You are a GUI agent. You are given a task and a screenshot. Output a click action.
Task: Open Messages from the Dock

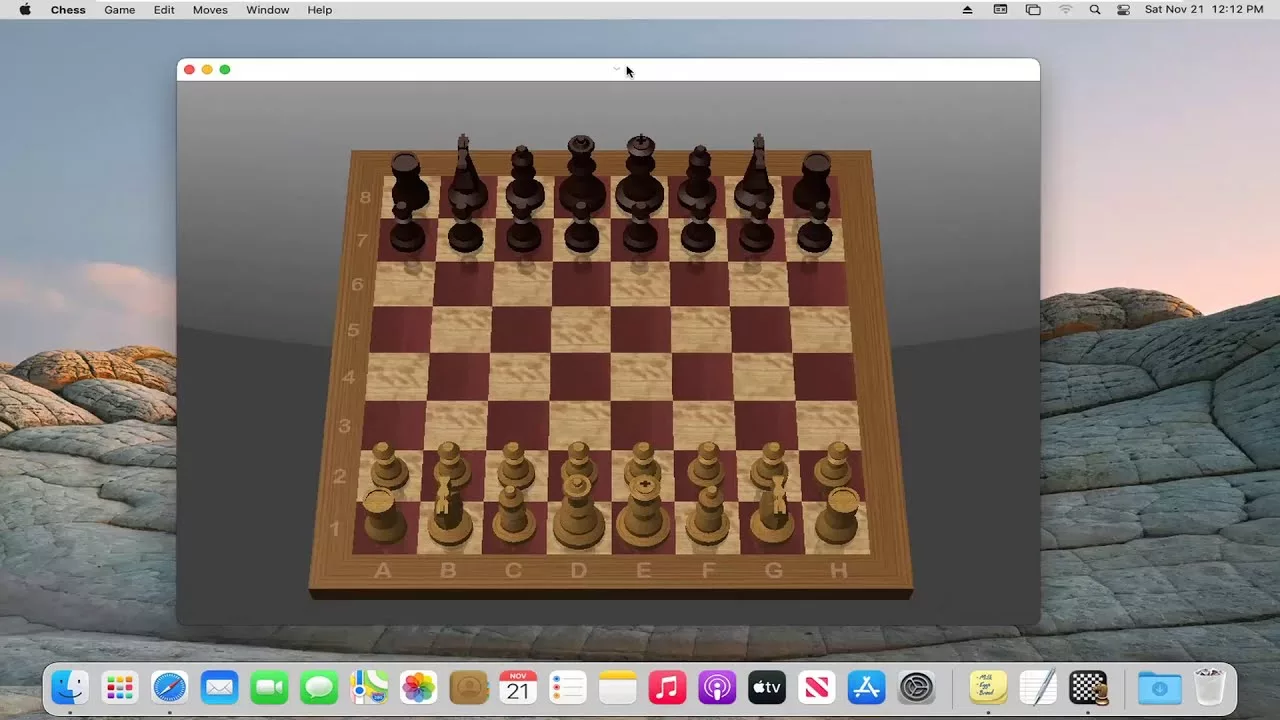tap(319, 687)
